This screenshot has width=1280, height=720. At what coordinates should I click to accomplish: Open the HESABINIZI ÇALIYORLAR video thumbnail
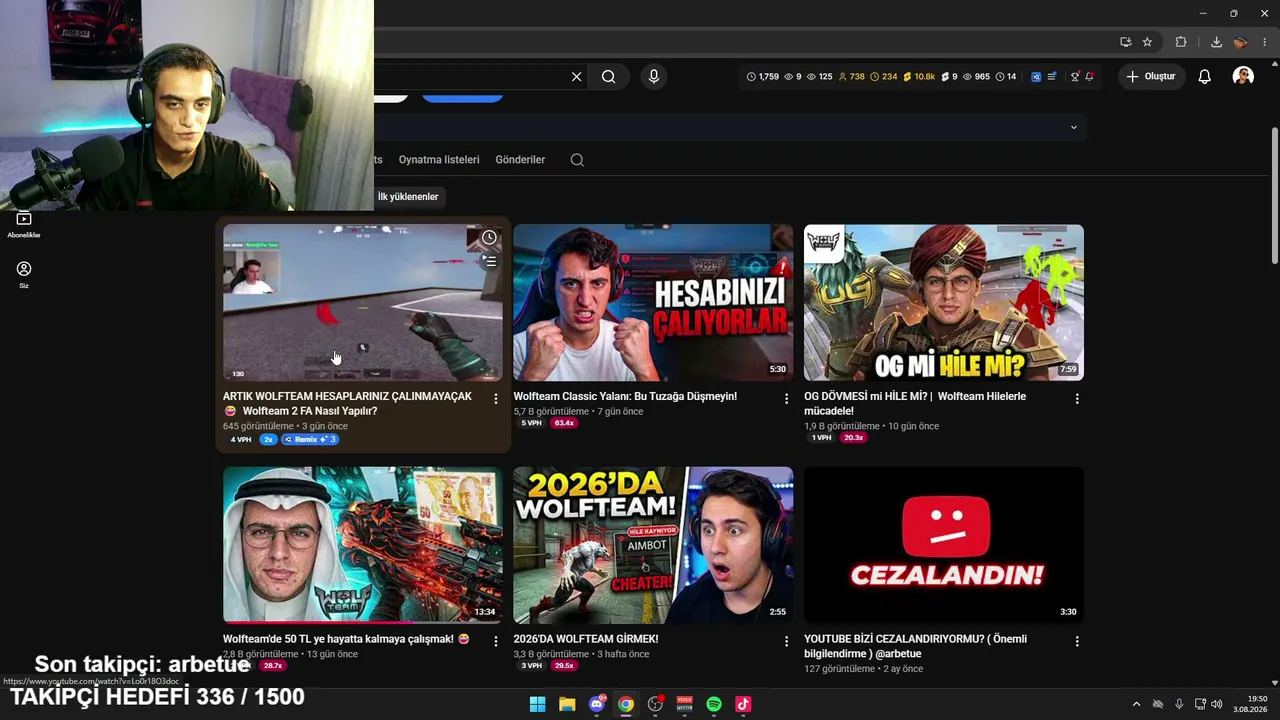(x=653, y=302)
